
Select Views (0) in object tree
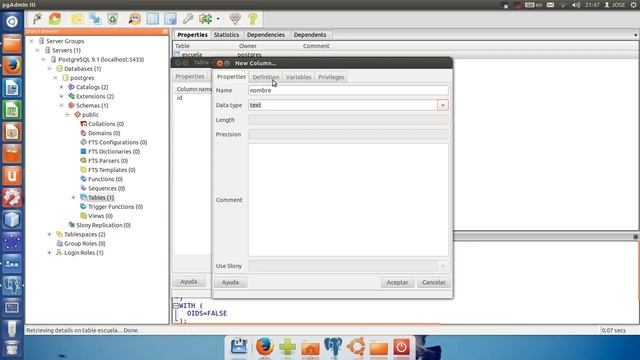tap(100, 216)
